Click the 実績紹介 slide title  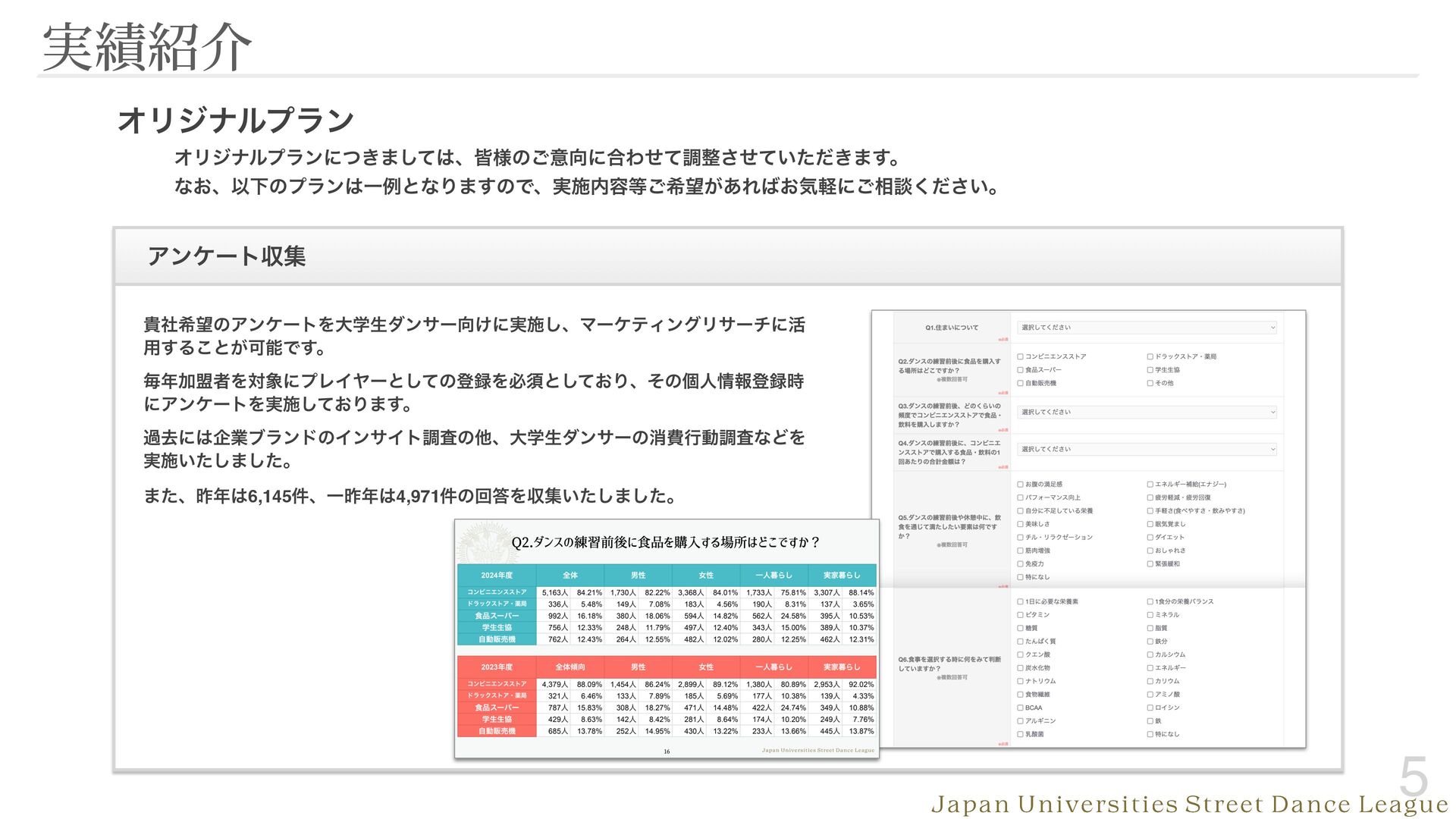click(146, 47)
